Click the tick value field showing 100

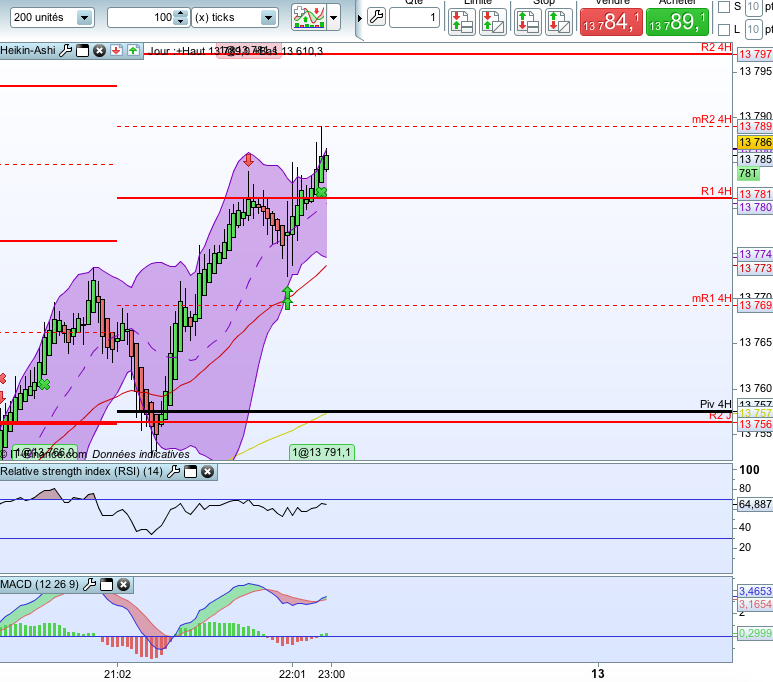point(142,18)
